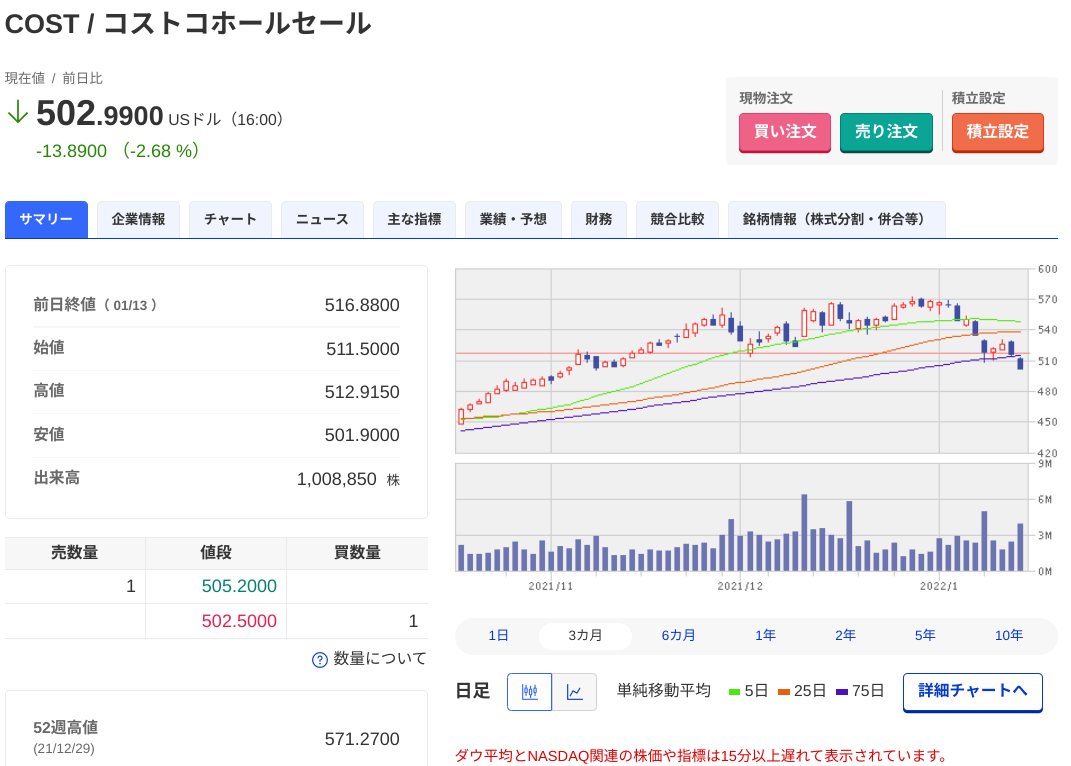This screenshot has width=1071, height=766.
Task: Click the price change -13.8900 (-2.68 %)
Action: pos(117,151)
